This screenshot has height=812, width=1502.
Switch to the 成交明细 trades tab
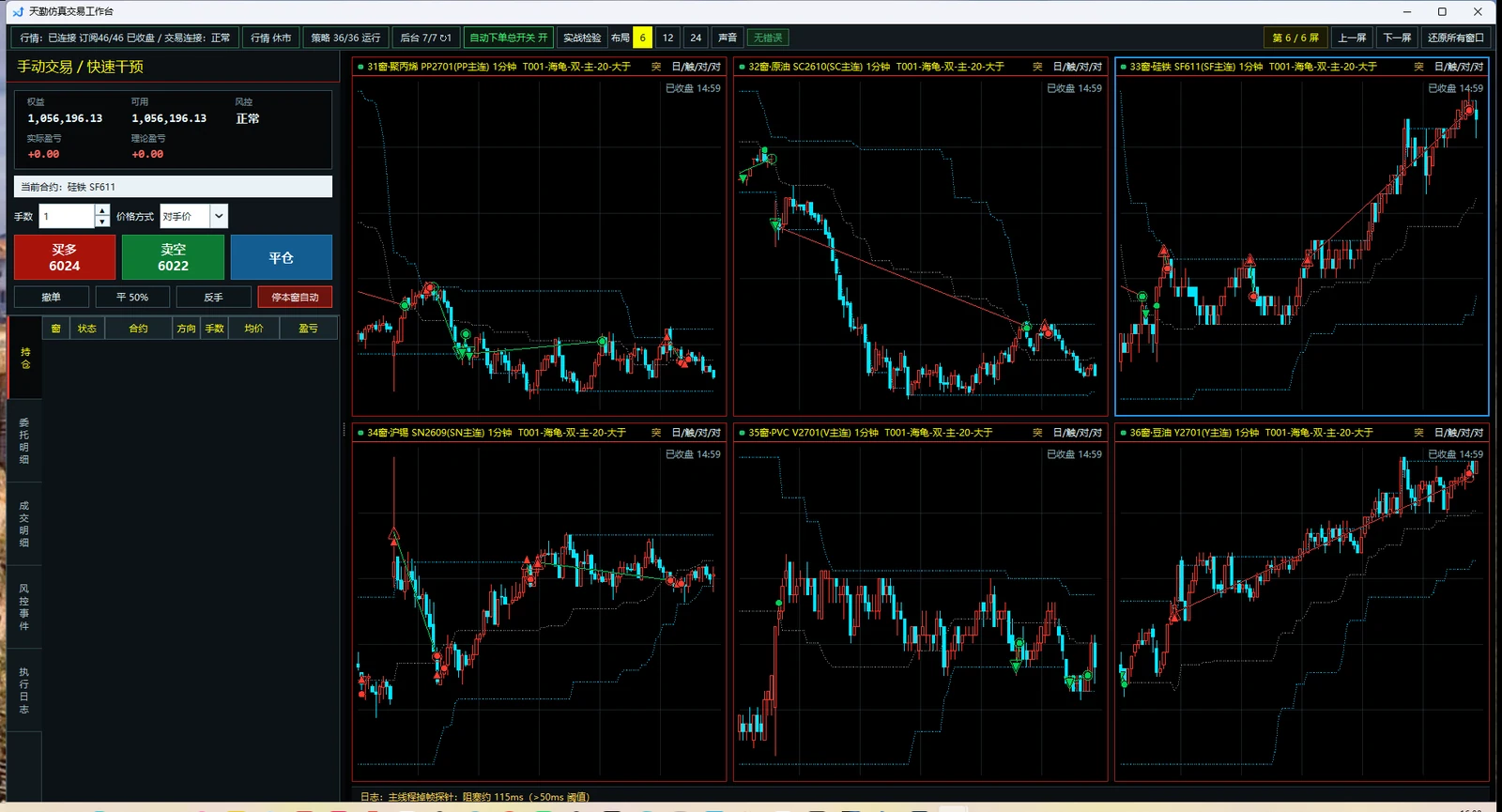point(24,524)
